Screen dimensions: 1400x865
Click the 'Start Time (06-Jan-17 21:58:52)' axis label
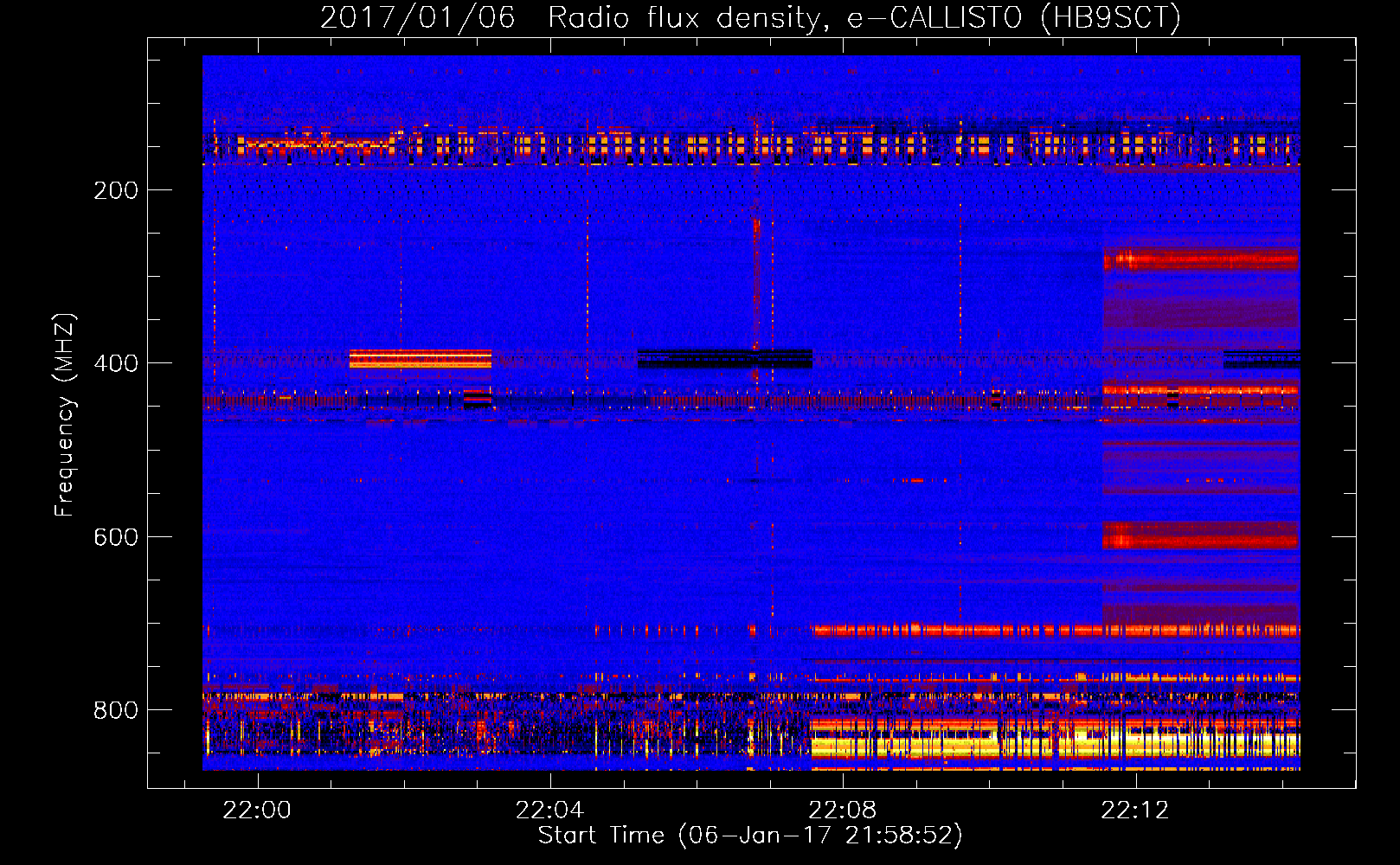pyautogui.click(x=750, y=836)
